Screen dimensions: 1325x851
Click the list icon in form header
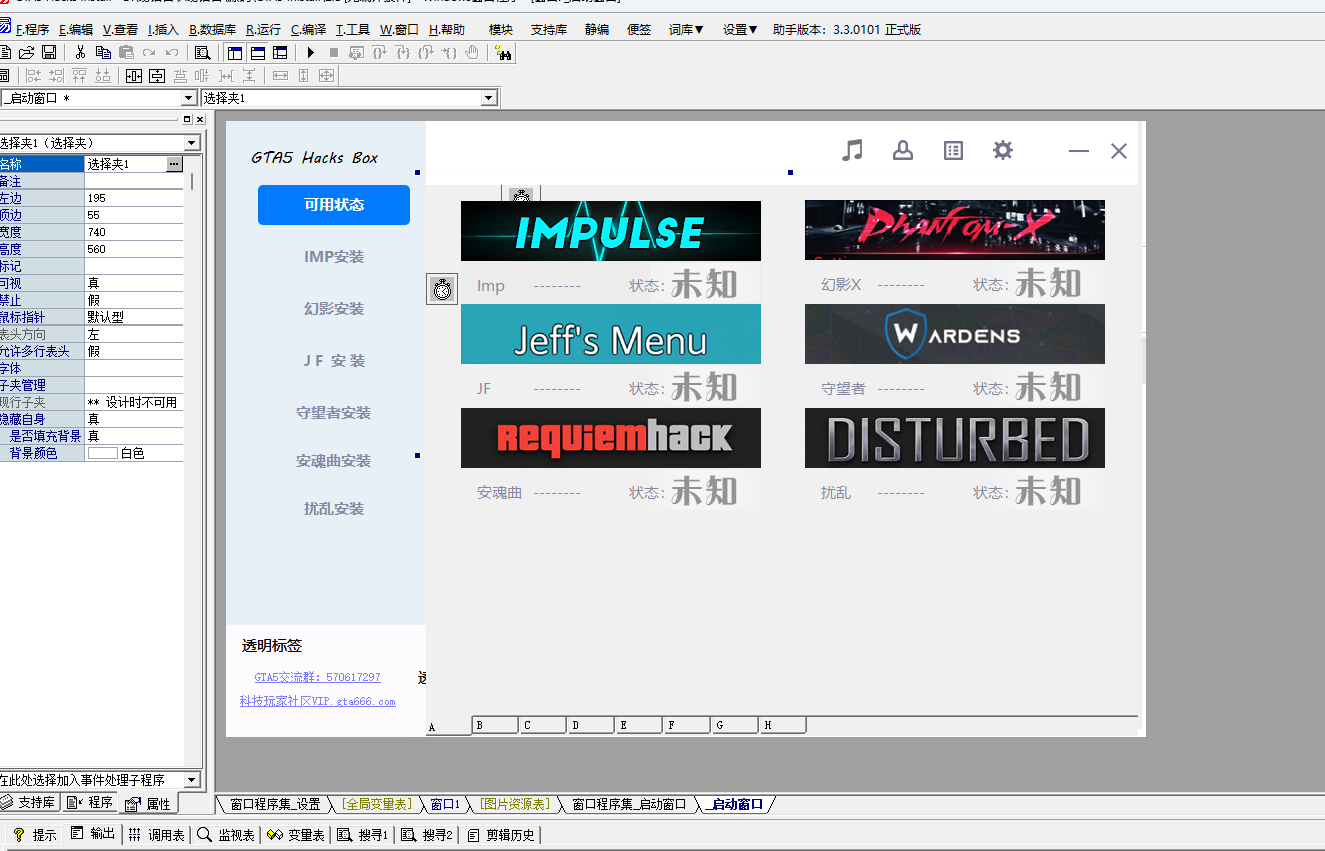pyautogui.click(x=953, y=150)
